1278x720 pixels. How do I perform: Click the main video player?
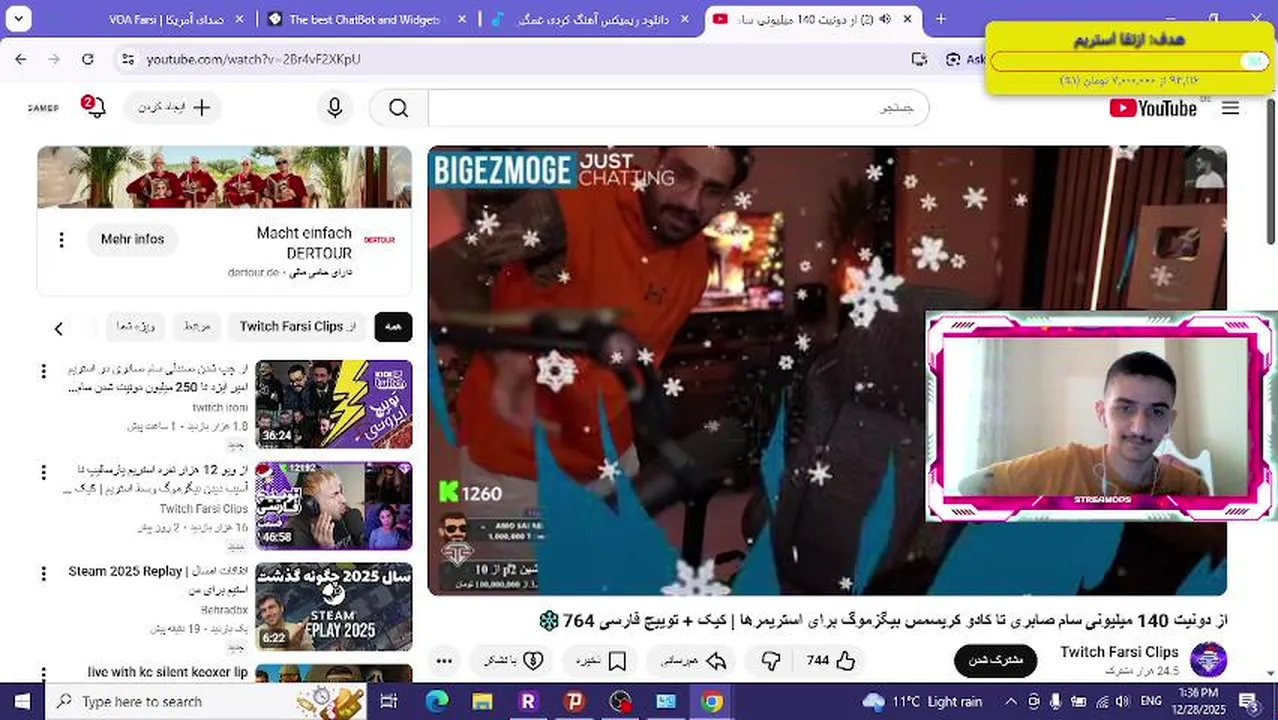(827, 371)
